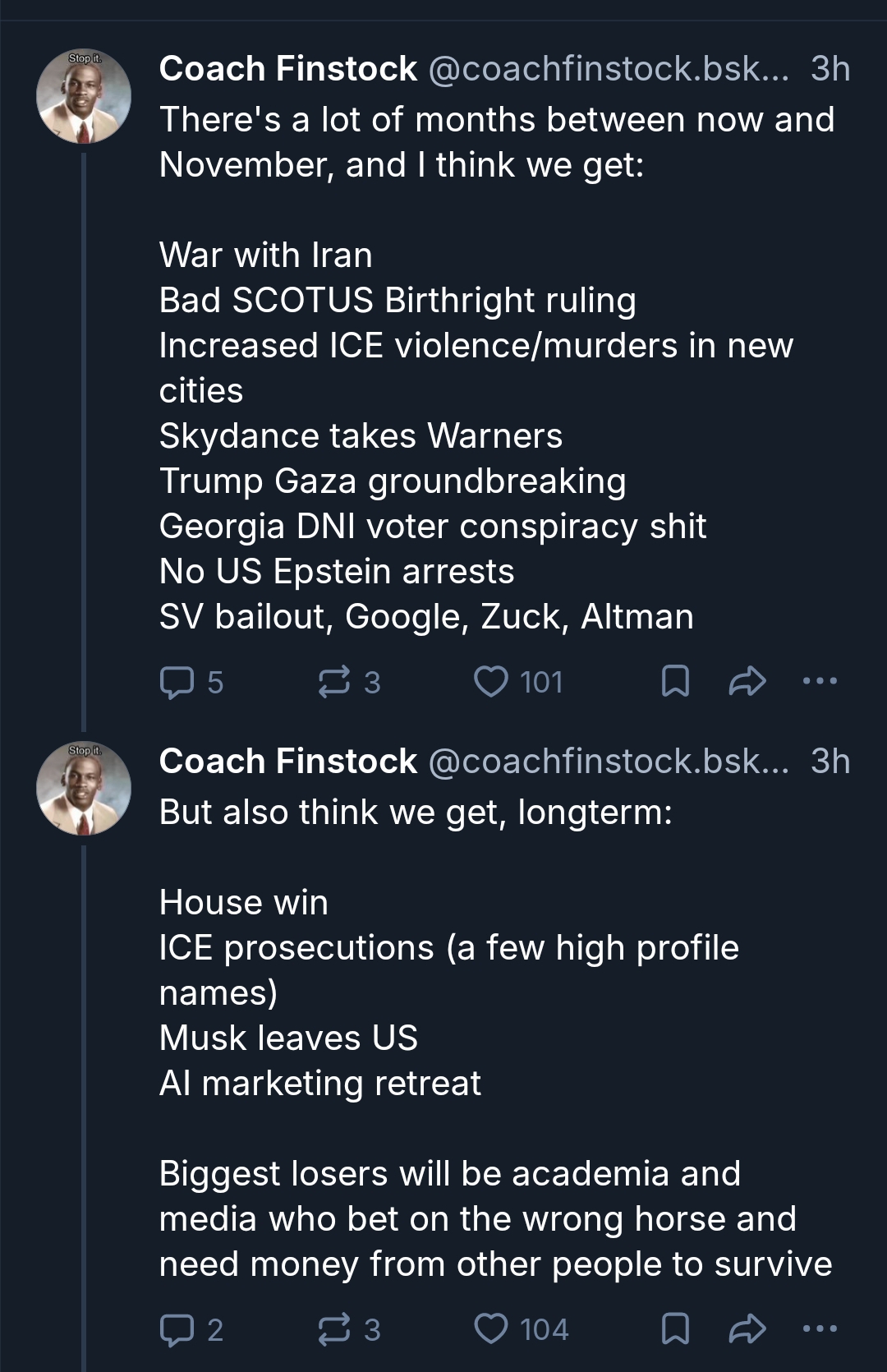
Task: Share the "House win" post
Action: point(747,1329)
